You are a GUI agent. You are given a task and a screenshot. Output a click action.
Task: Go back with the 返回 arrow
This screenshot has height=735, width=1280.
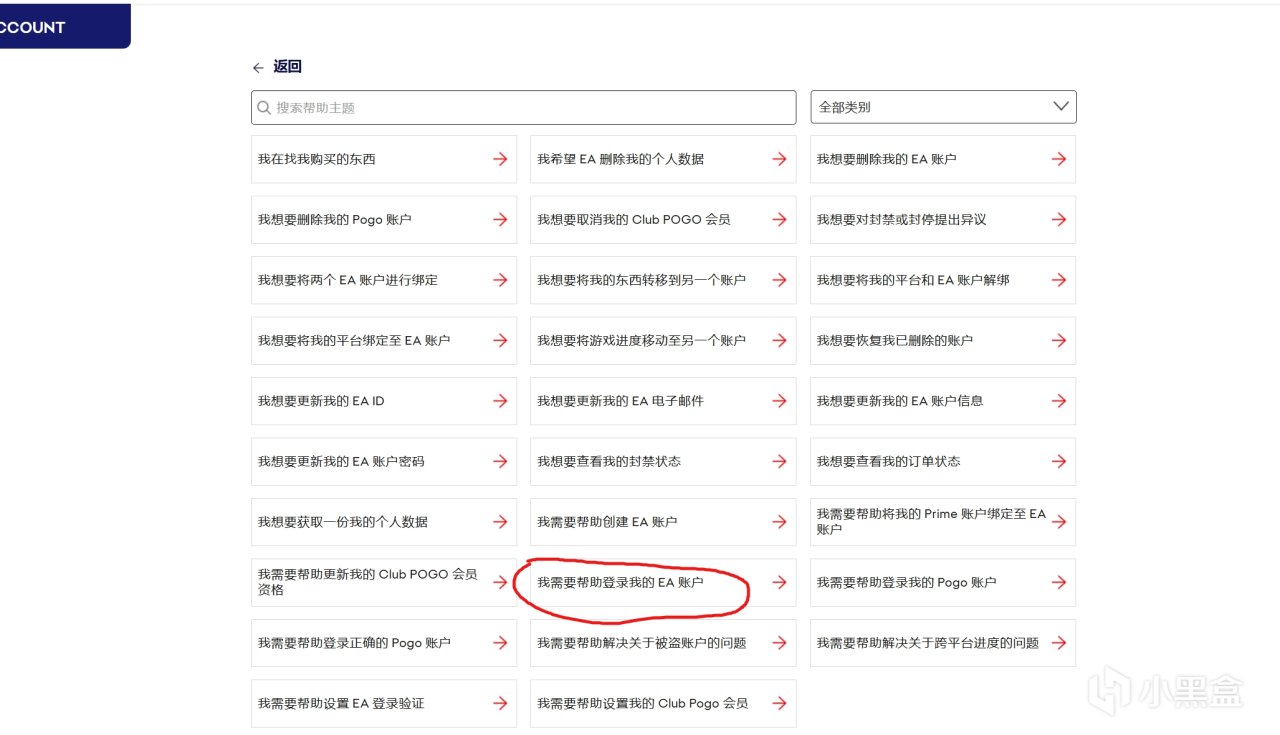point(258,68)
